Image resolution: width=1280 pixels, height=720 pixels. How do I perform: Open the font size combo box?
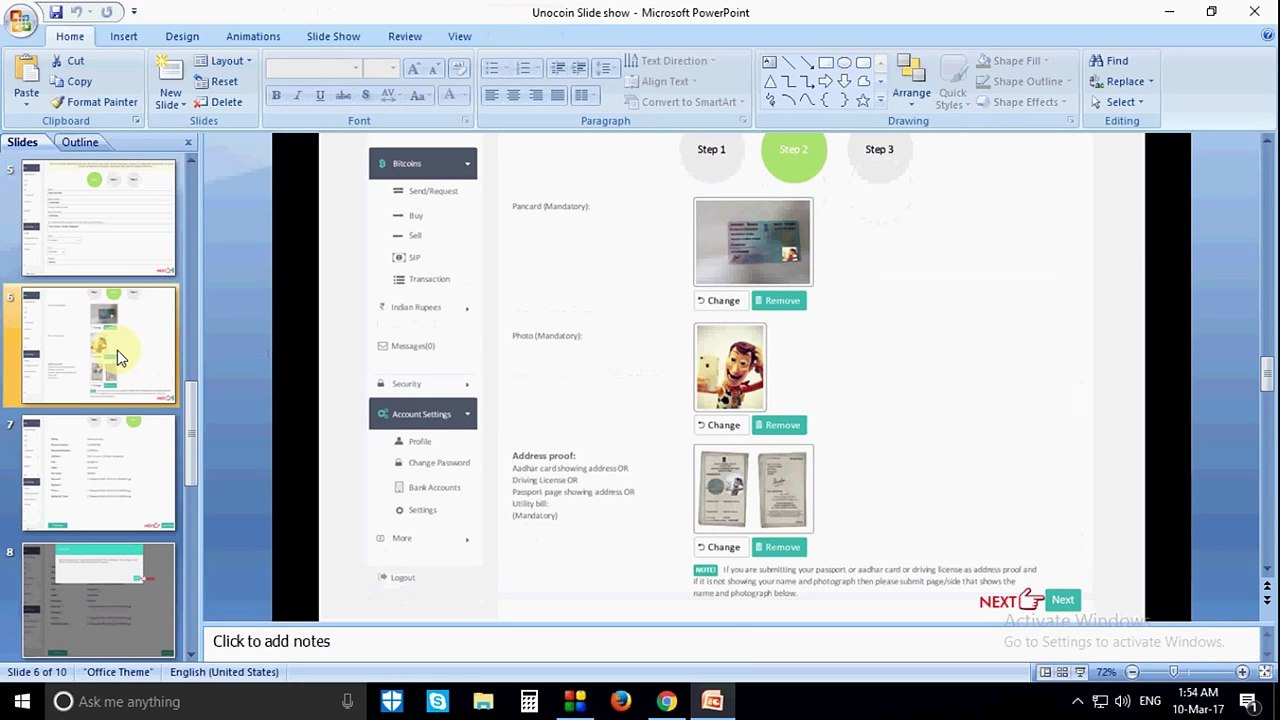click(x=381, y=68)
